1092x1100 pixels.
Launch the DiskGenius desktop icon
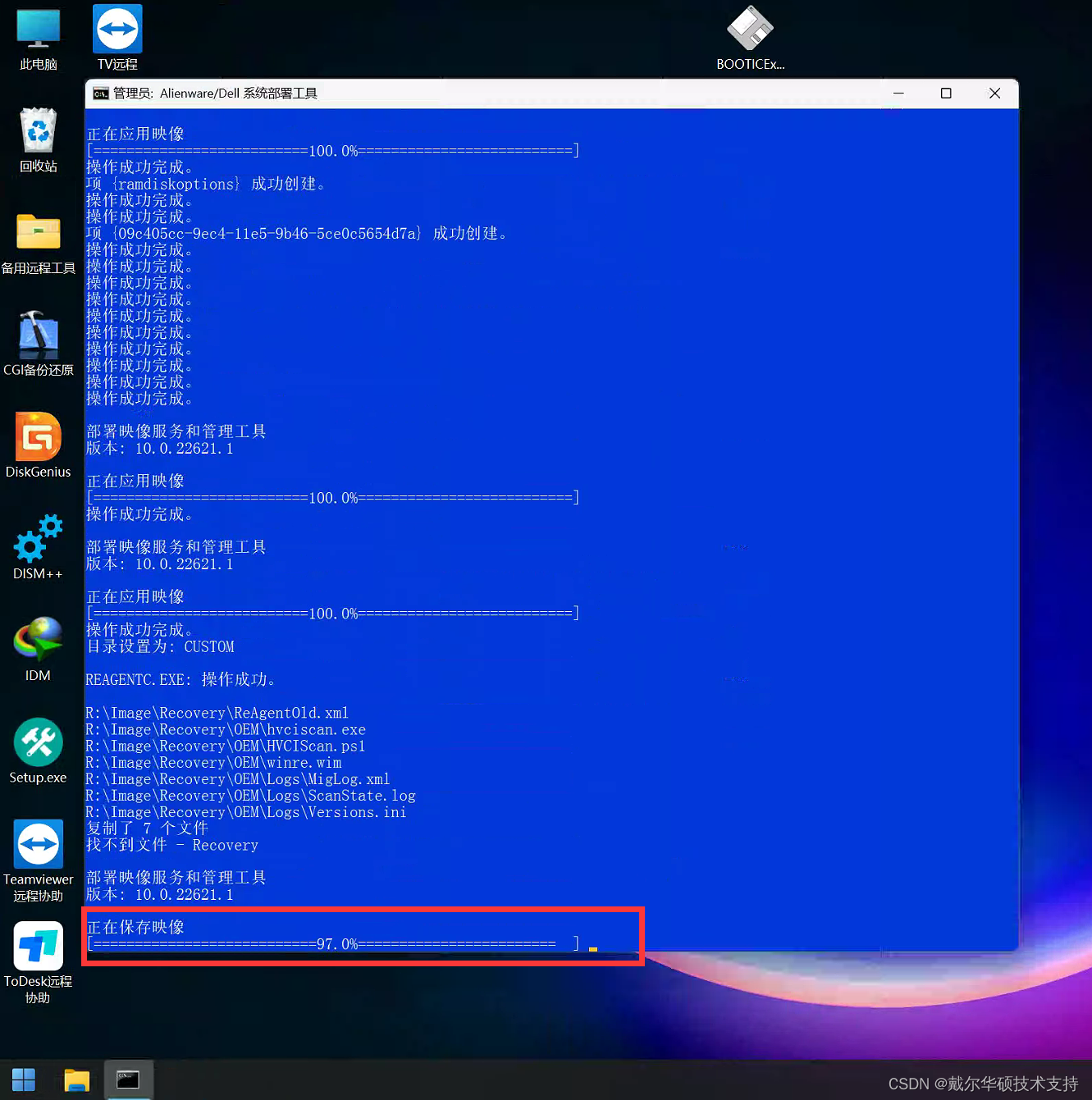coord(39,445)
